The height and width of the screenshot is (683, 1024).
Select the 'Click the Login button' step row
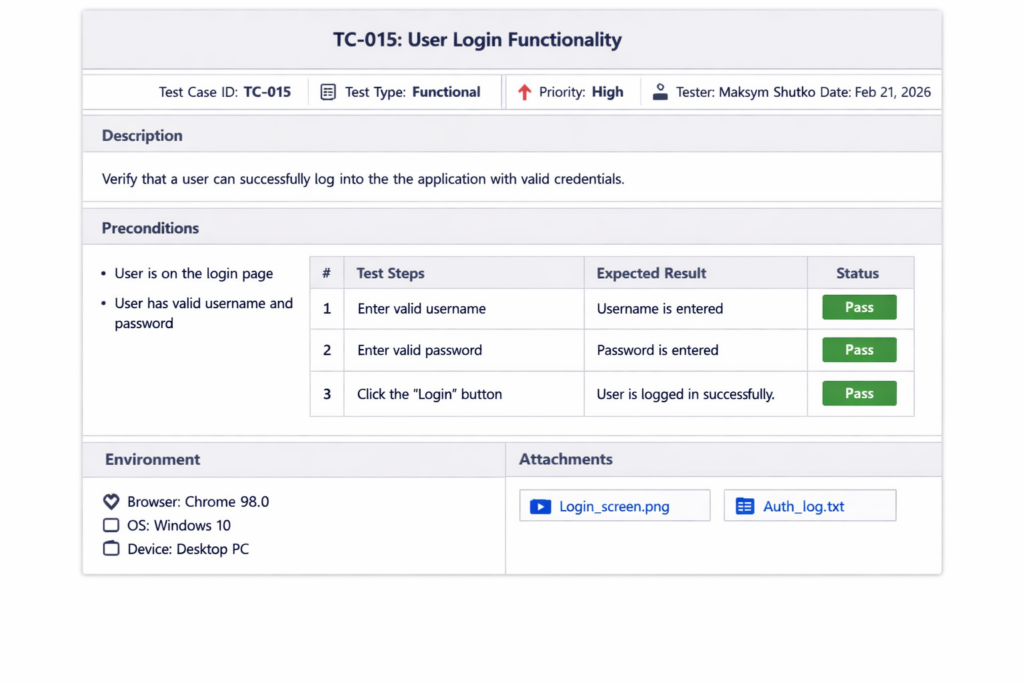tap(612, 394)
